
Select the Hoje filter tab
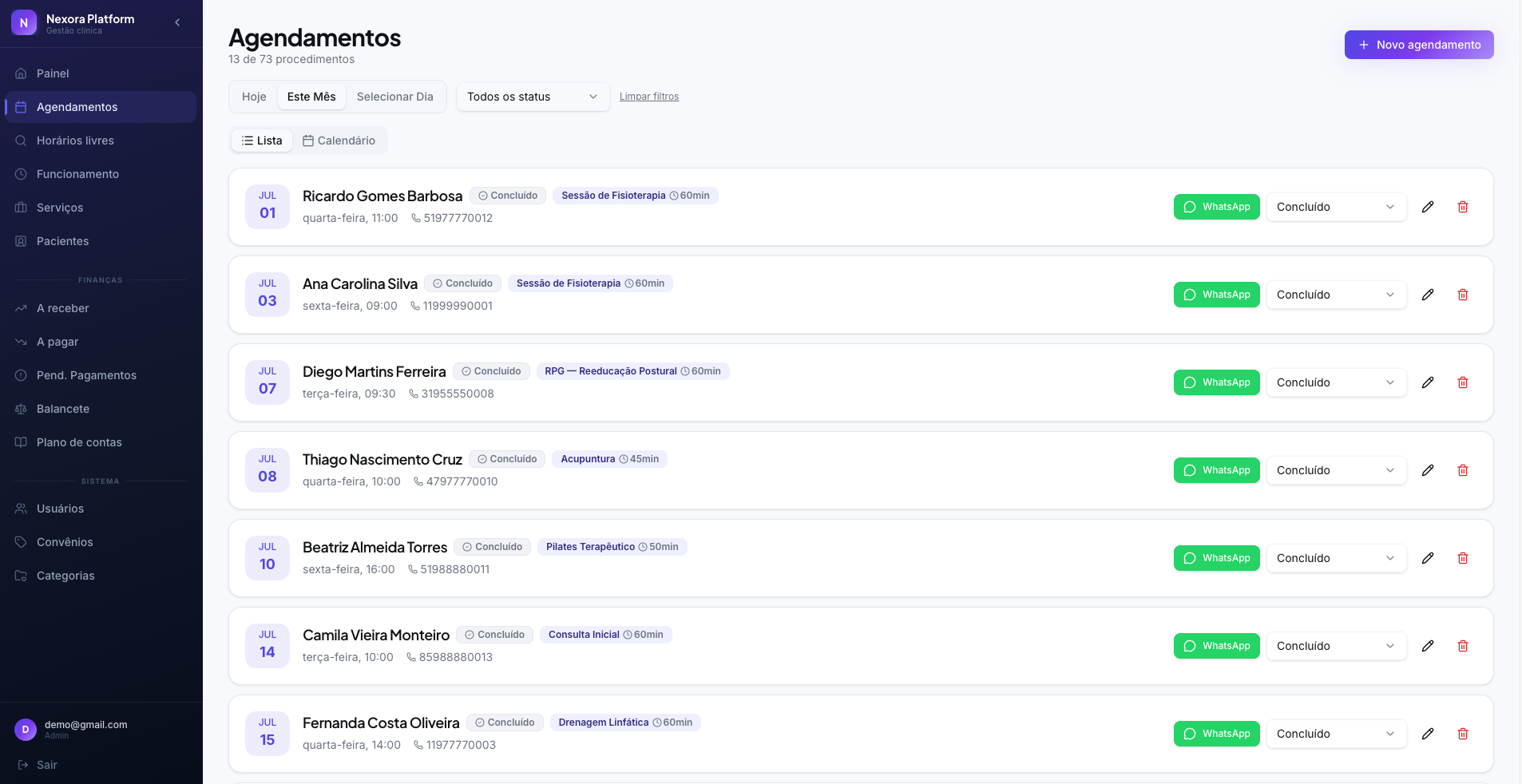254,97
